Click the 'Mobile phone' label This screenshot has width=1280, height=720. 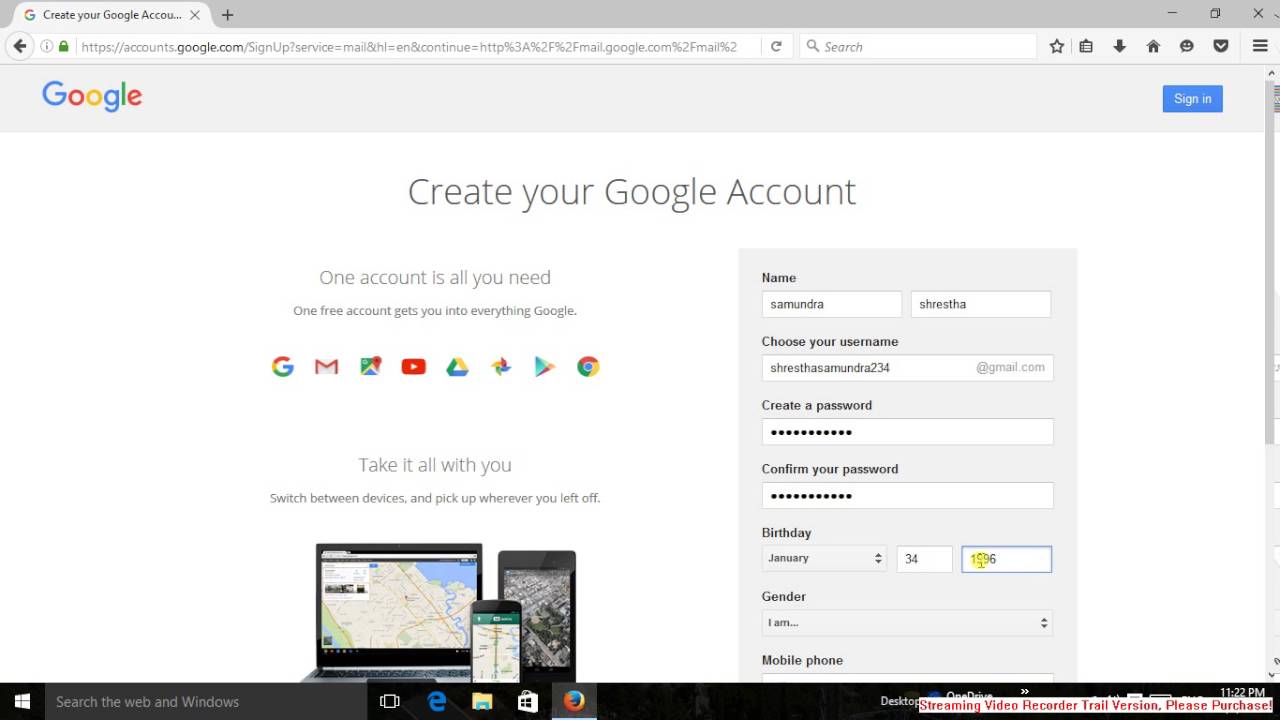802,660
